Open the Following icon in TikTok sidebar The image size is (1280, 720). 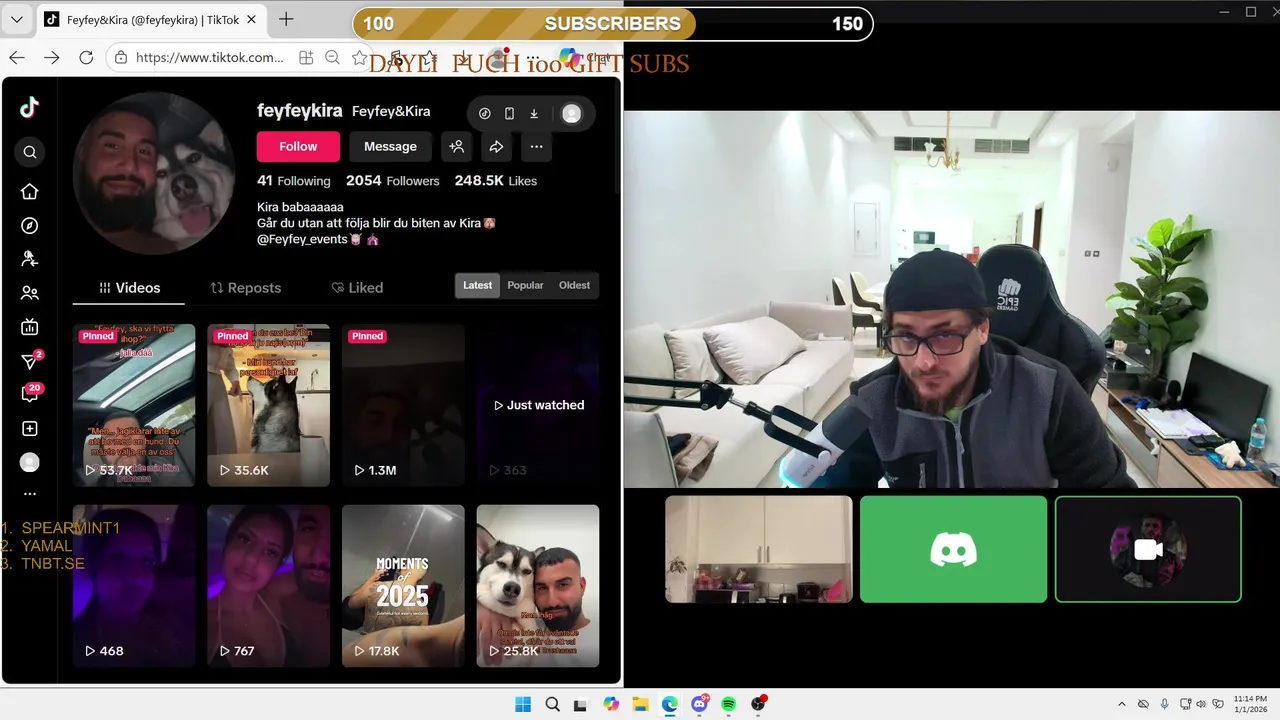coord(30,259)
